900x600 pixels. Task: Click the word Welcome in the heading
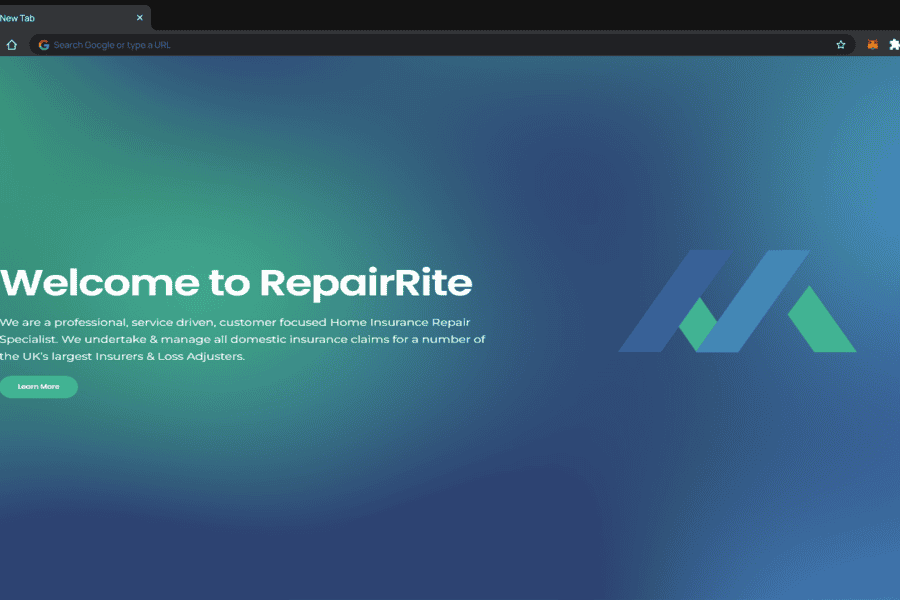[100, 283]
